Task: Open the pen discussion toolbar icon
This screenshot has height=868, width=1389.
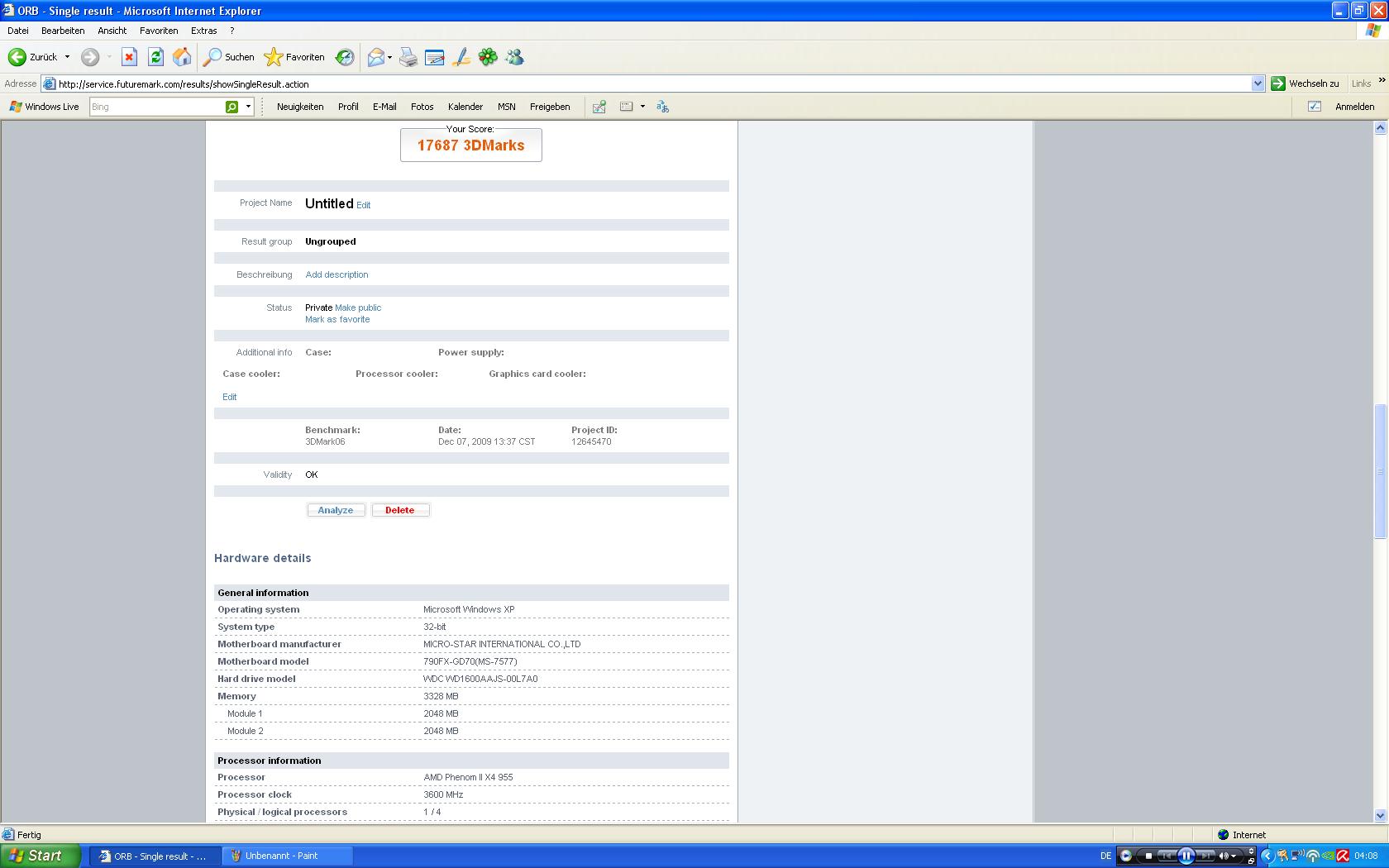Action: pyautogui.click(x=461, y=57)
